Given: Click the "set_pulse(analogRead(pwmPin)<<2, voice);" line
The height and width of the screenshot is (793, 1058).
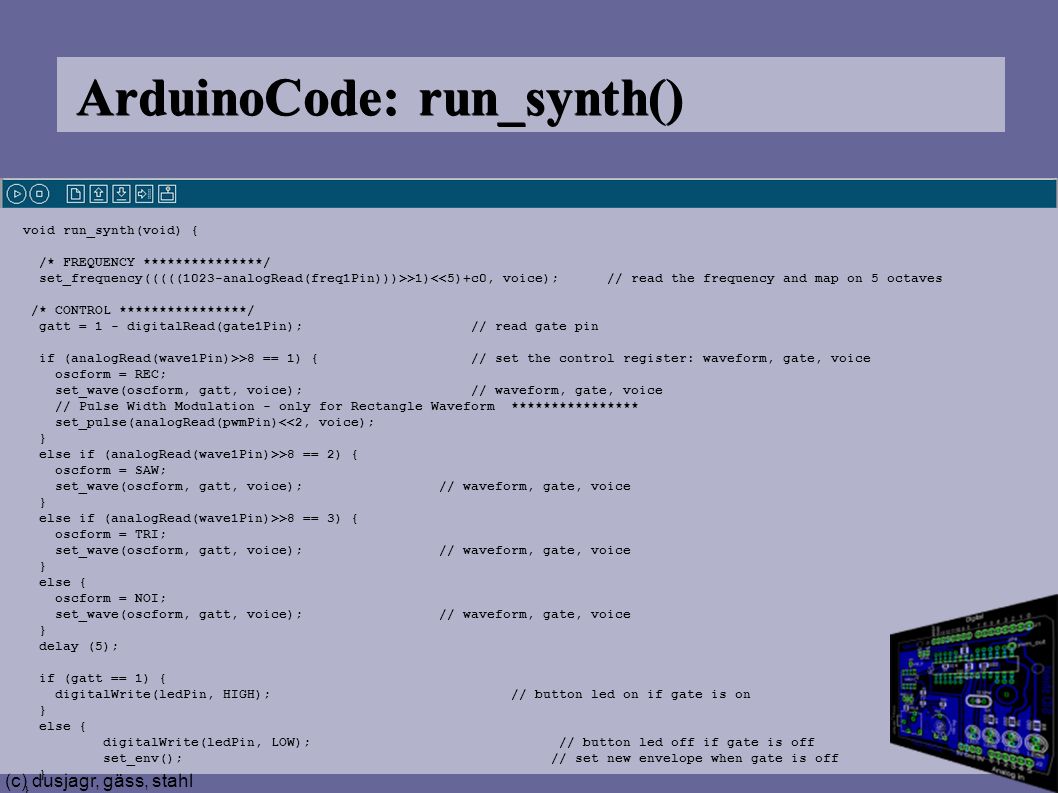Looking at the screenshot, I should tap(215, 422).
